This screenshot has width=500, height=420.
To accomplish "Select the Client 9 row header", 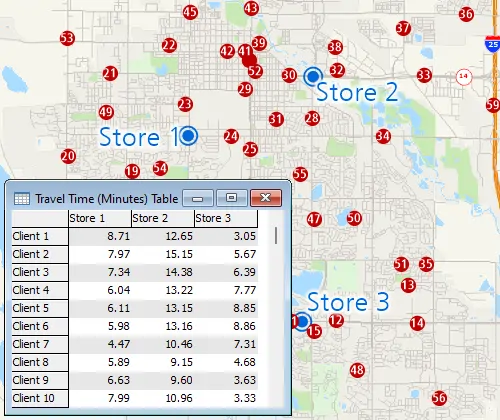I will [40, 381].
